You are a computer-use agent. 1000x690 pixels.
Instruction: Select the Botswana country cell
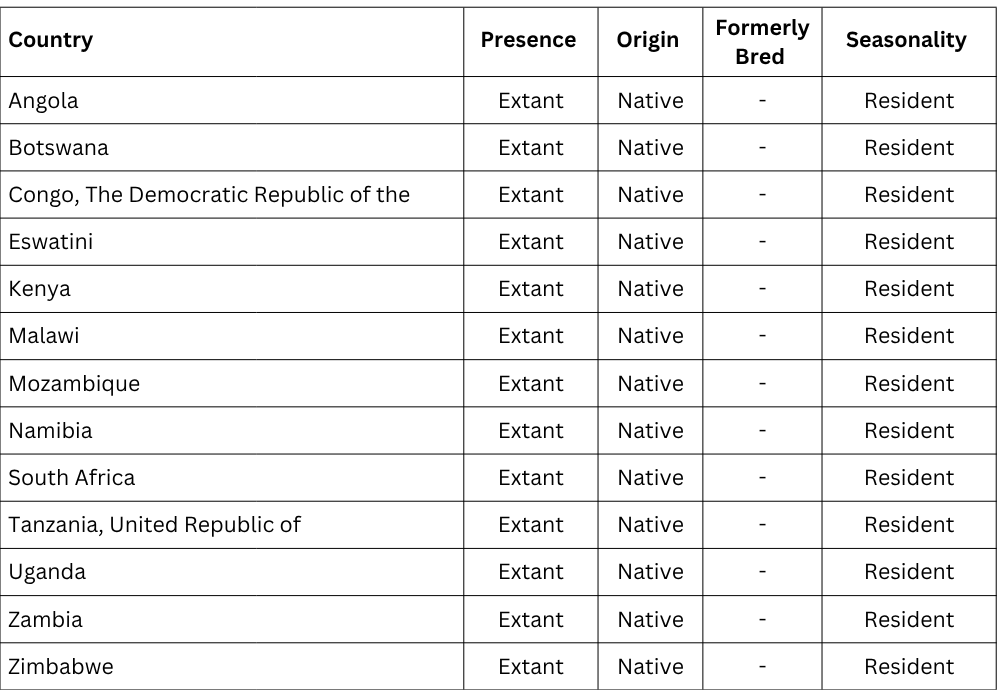[x=59, y=148]
